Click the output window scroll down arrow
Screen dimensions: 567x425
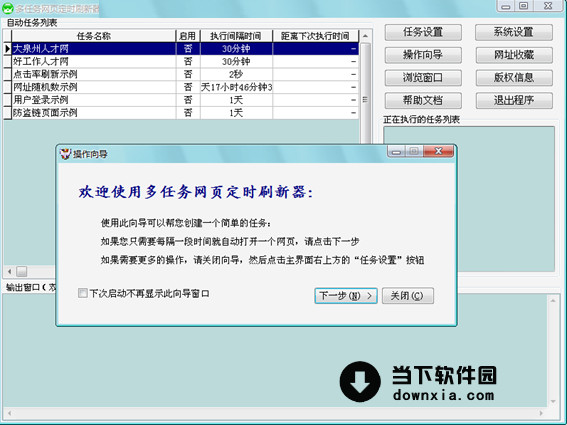553,401
